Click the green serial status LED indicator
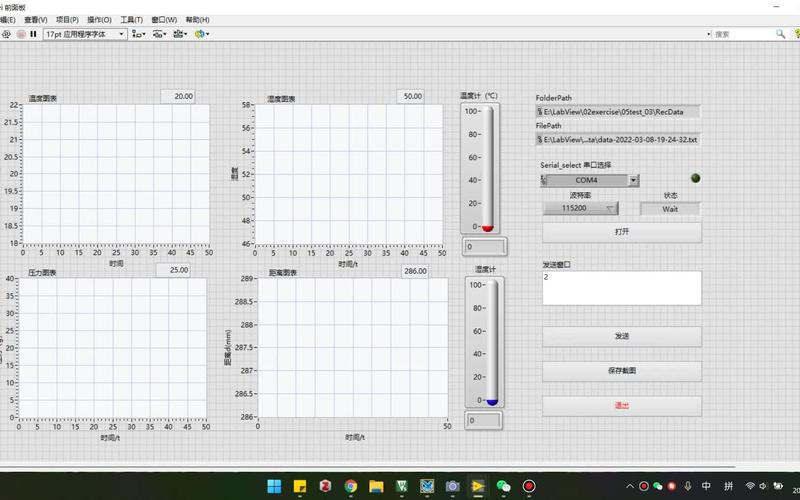The width and height of the screenshot is (800, 500). [x=695, y=178]
